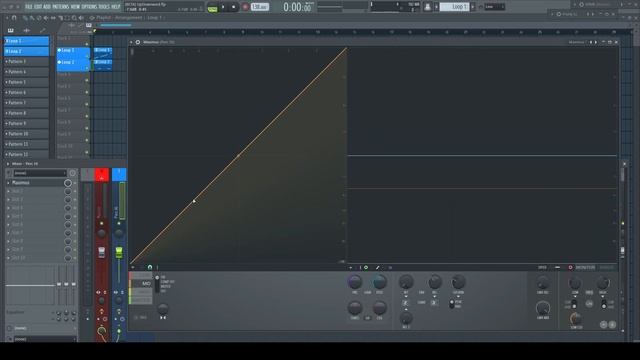Screen dimensions: 640x360
Task: Click the Maximus plugin title icon
Action: (x=138, y=42)
